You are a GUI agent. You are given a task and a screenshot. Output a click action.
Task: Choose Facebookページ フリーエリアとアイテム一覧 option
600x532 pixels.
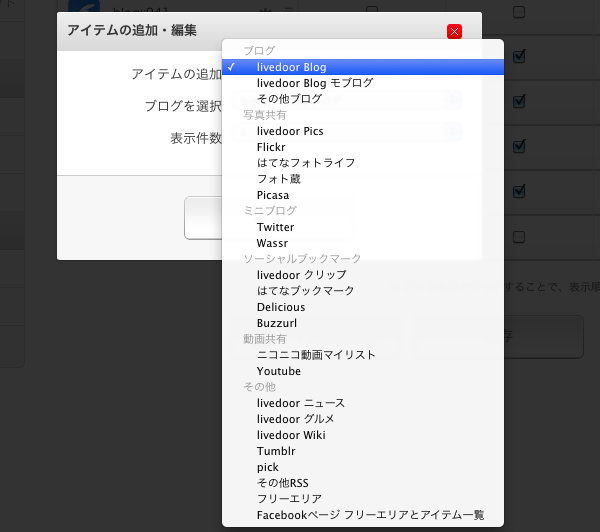click(x=363, y=515)
